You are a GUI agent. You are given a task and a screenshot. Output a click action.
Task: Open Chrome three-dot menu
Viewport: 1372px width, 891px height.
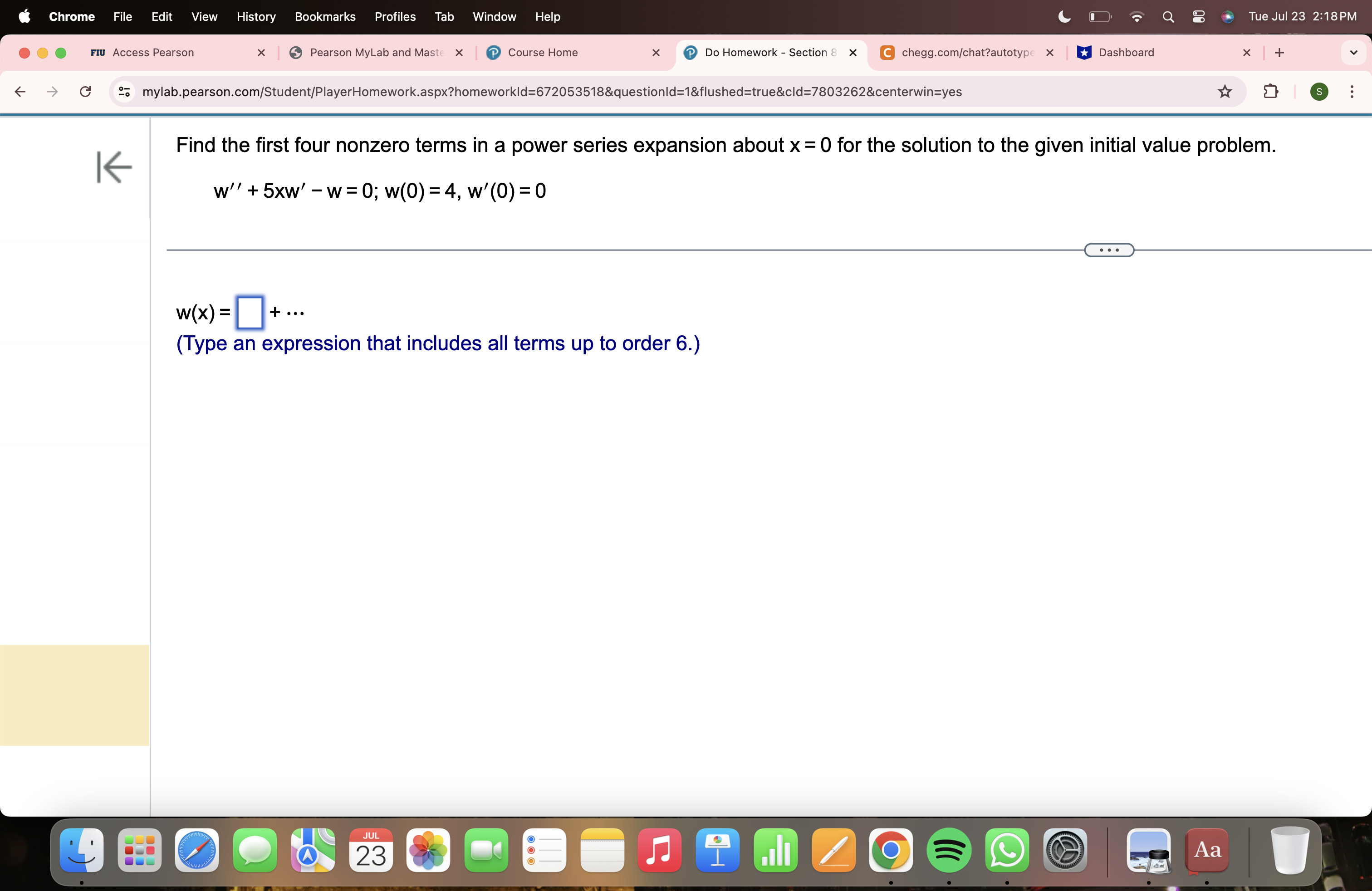1351,92
